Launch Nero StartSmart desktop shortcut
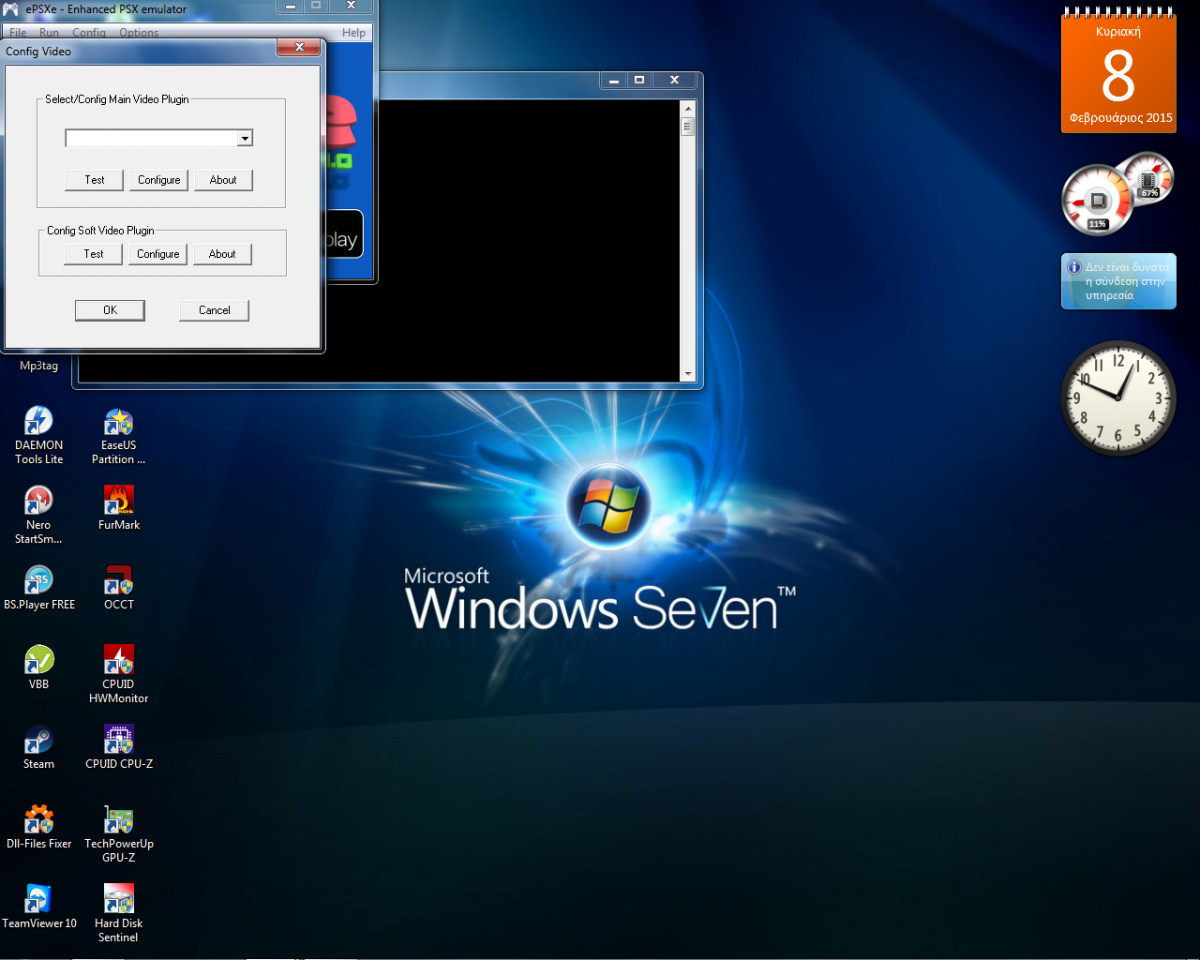 tap(39, 514)
